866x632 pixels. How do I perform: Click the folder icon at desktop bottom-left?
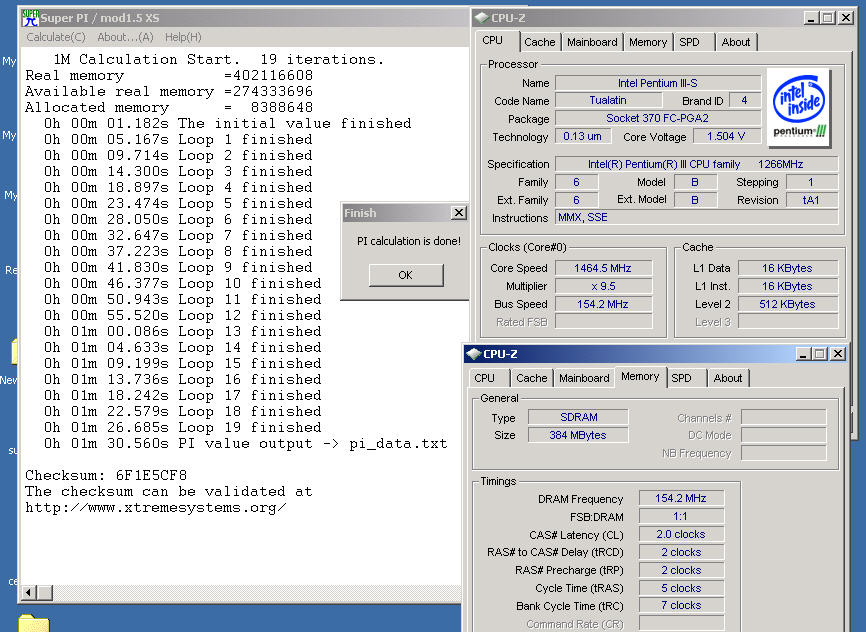pyautogui.click(x=33, y=622)
